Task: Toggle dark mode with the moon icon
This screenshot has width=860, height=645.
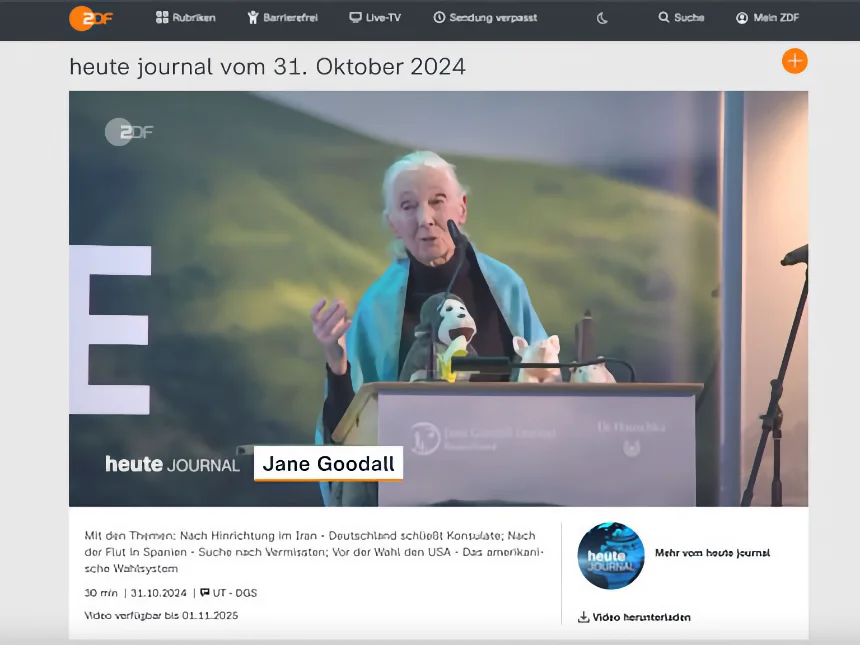Action: (602, 18)
